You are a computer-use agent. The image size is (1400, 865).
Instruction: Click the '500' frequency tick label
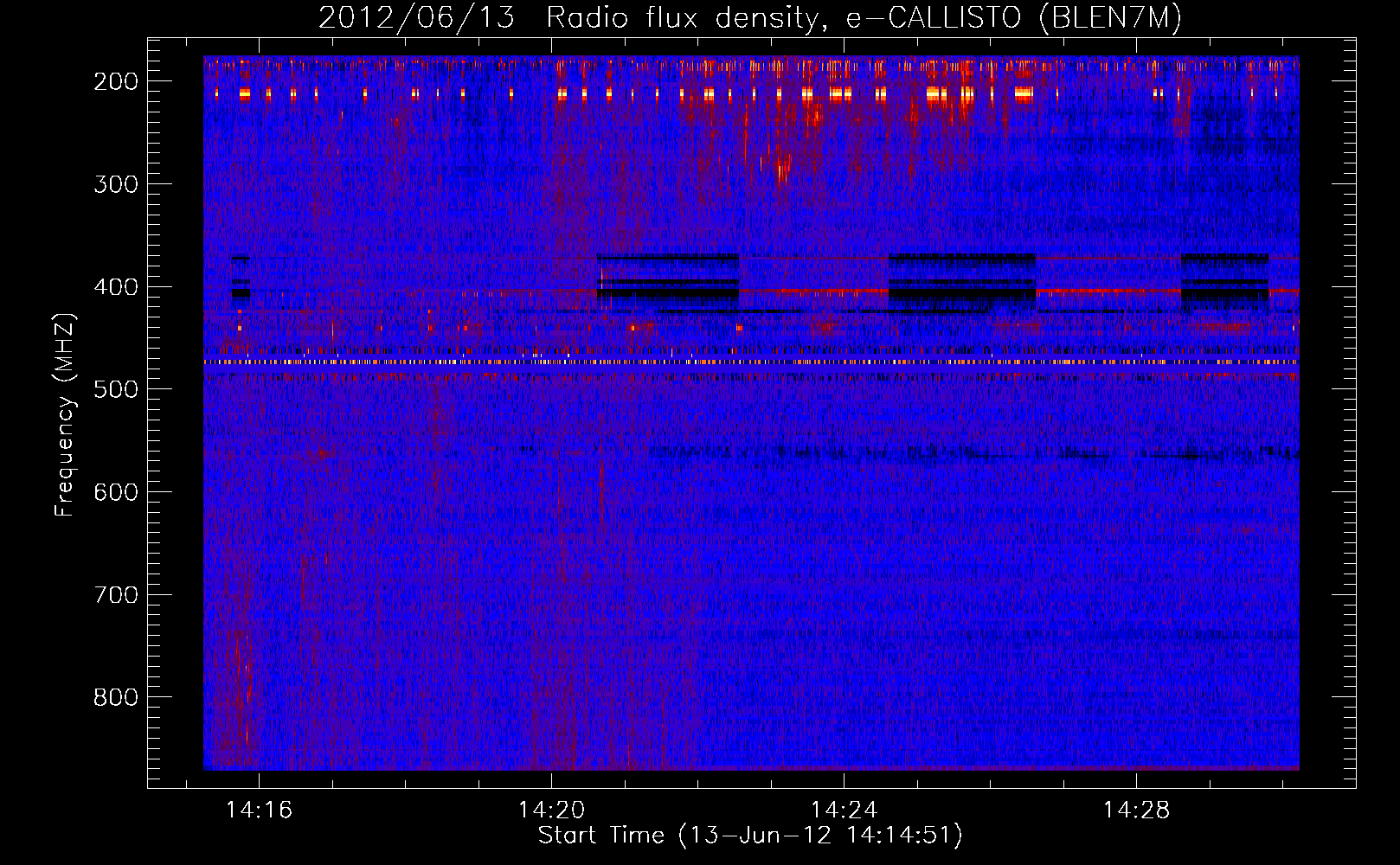[115, 389]
